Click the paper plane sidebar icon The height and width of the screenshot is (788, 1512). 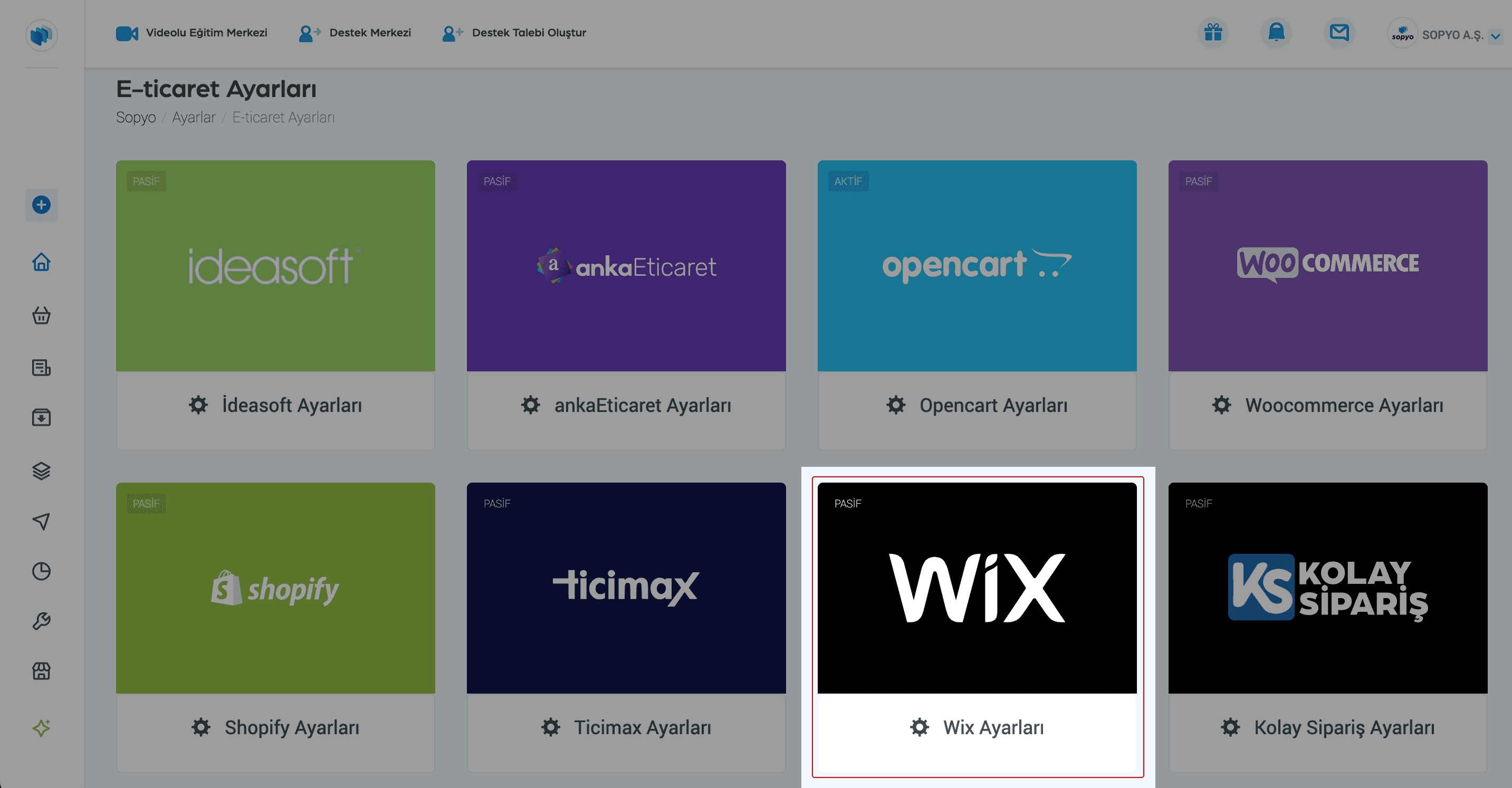click(x=41, y=521)
